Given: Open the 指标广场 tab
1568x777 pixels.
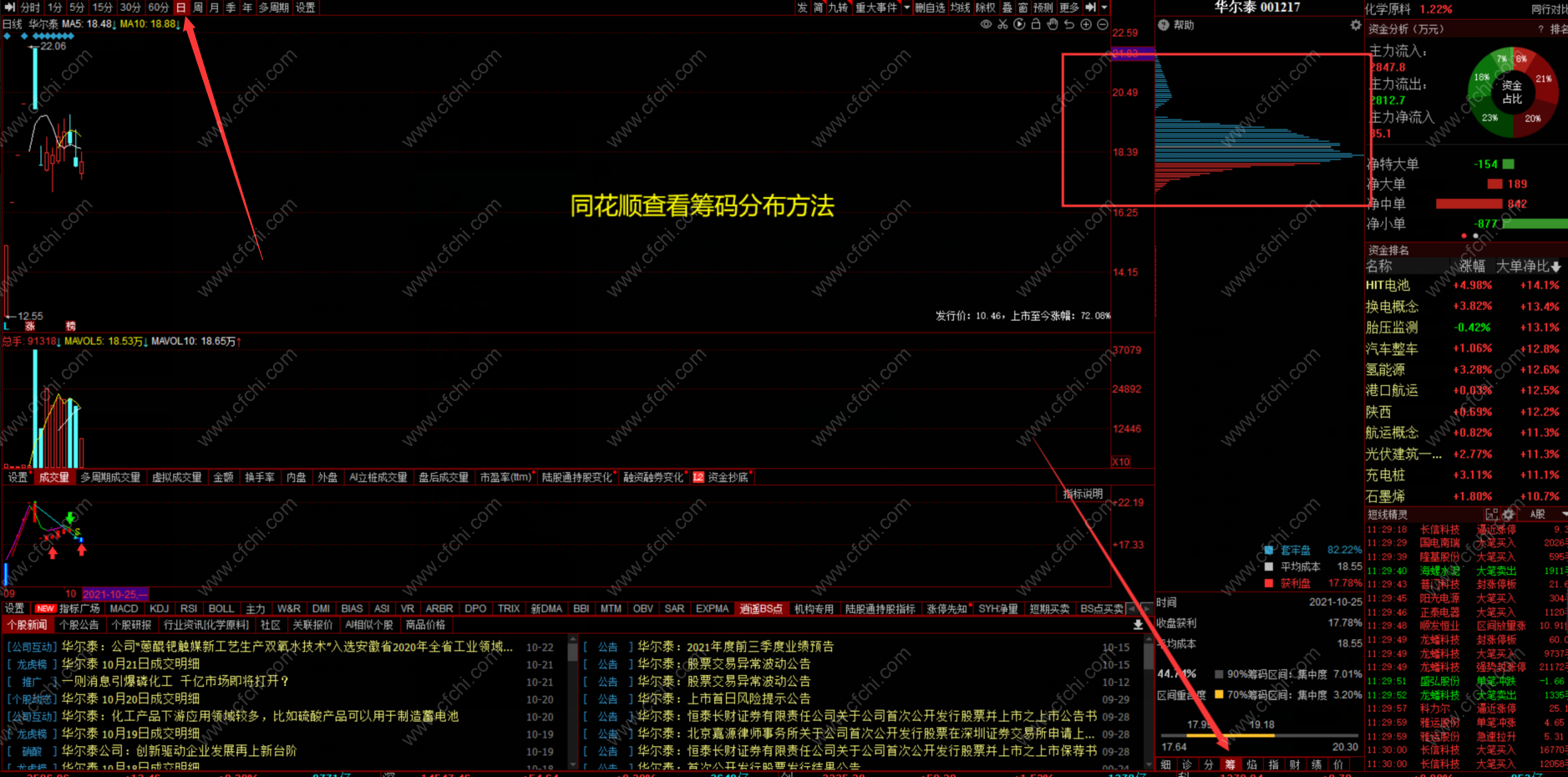Looking at the screenshot, I should point(79,609).
